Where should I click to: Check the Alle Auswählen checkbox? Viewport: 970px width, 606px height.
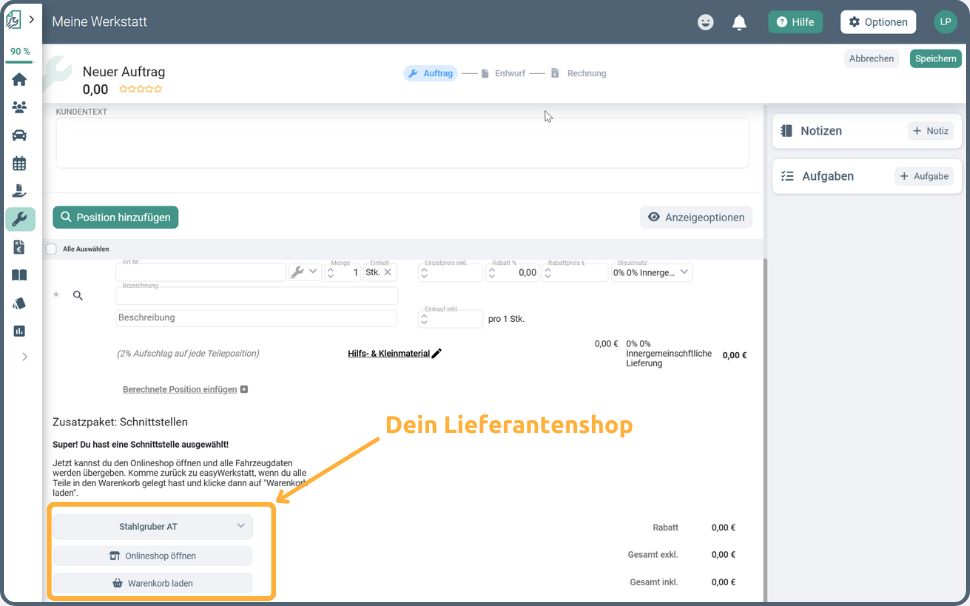51,249
